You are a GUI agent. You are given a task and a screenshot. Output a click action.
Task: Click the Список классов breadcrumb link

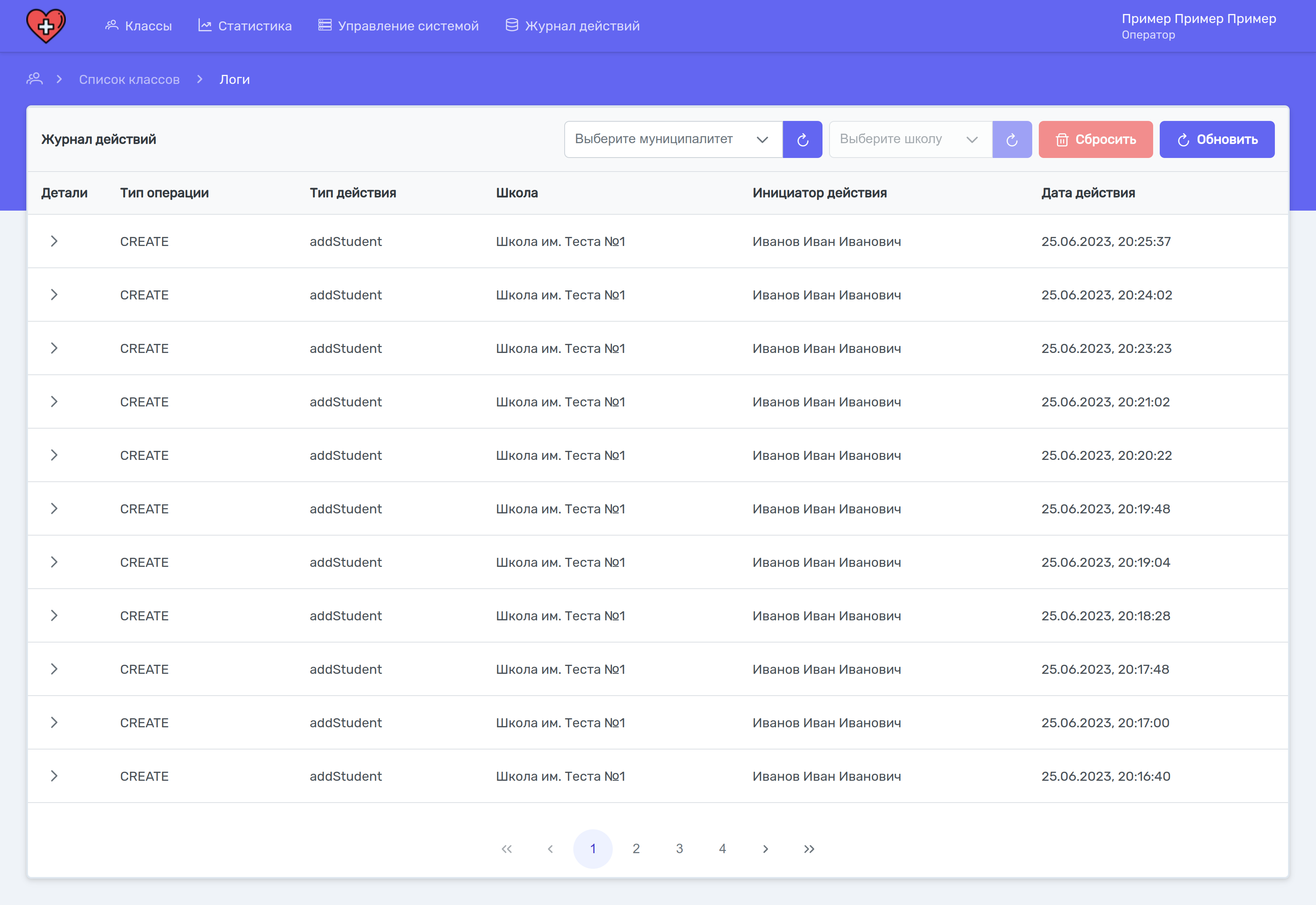[129, 79]
